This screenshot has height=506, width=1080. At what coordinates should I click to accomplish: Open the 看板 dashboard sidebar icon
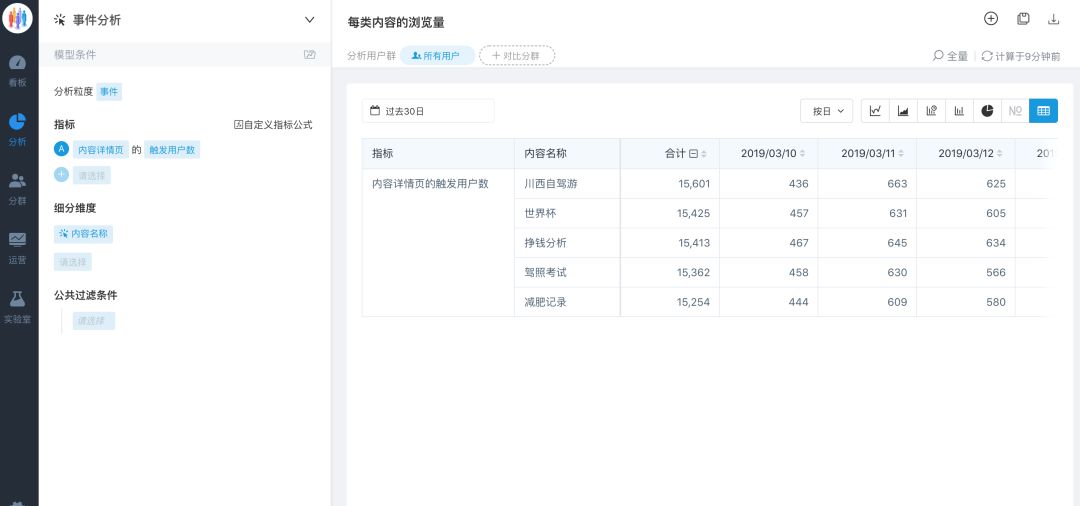pyautogui.click(x=18, y=68)
